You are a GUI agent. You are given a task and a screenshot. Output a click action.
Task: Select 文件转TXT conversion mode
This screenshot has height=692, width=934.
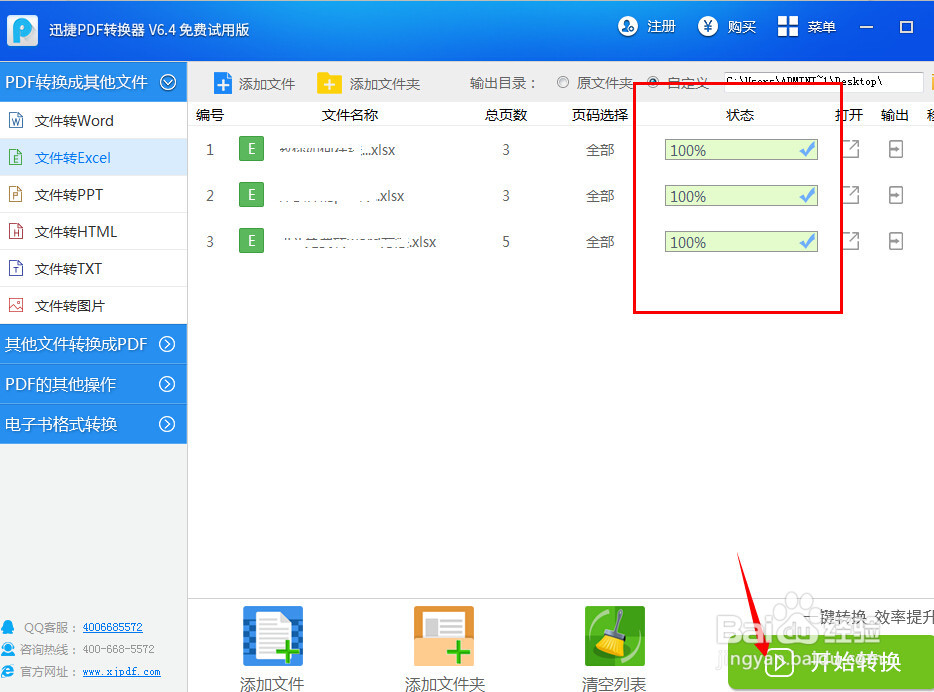pyautogui.click(x=94, y=269)
